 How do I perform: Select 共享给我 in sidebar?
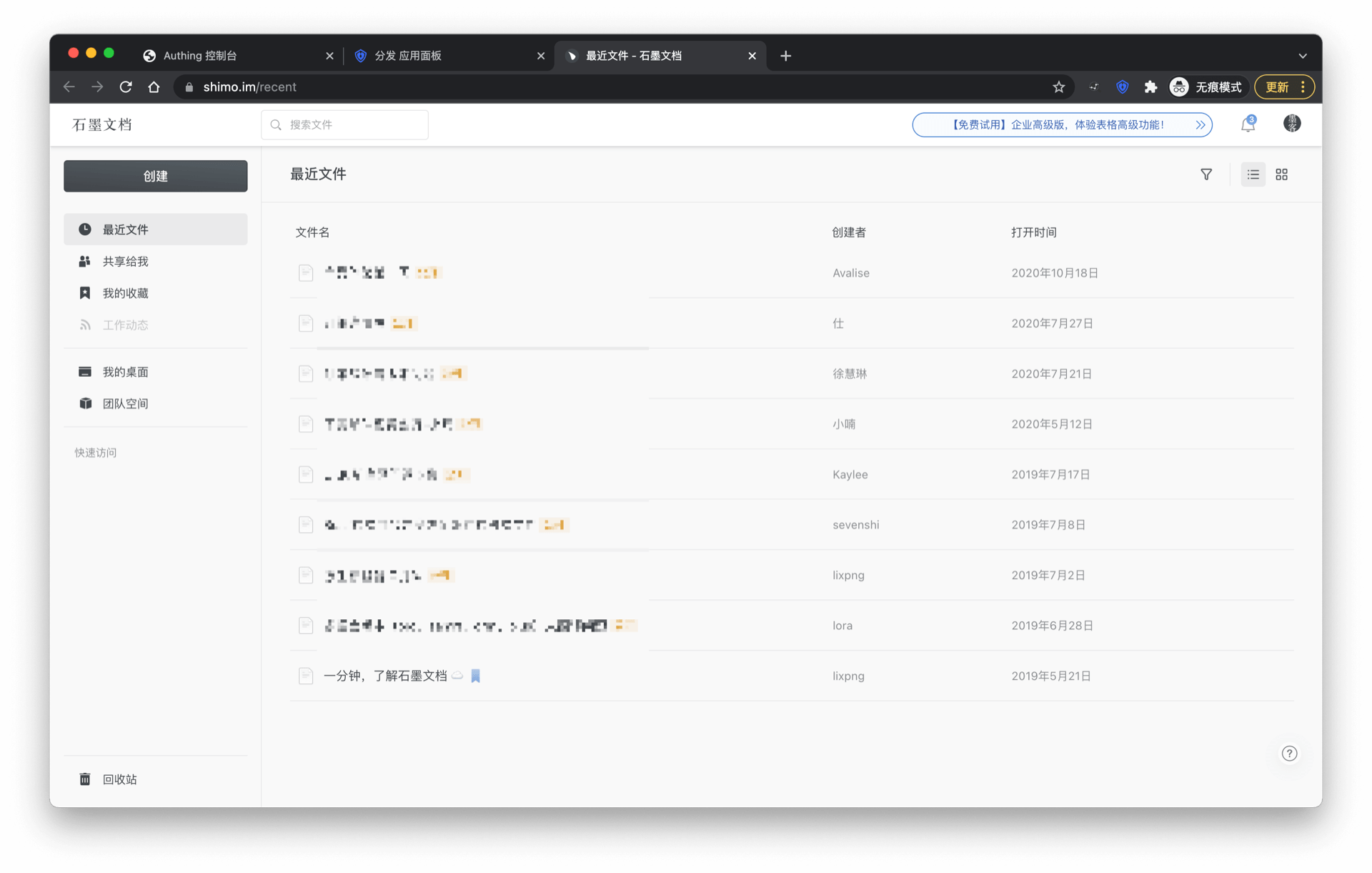coord(126,262)
